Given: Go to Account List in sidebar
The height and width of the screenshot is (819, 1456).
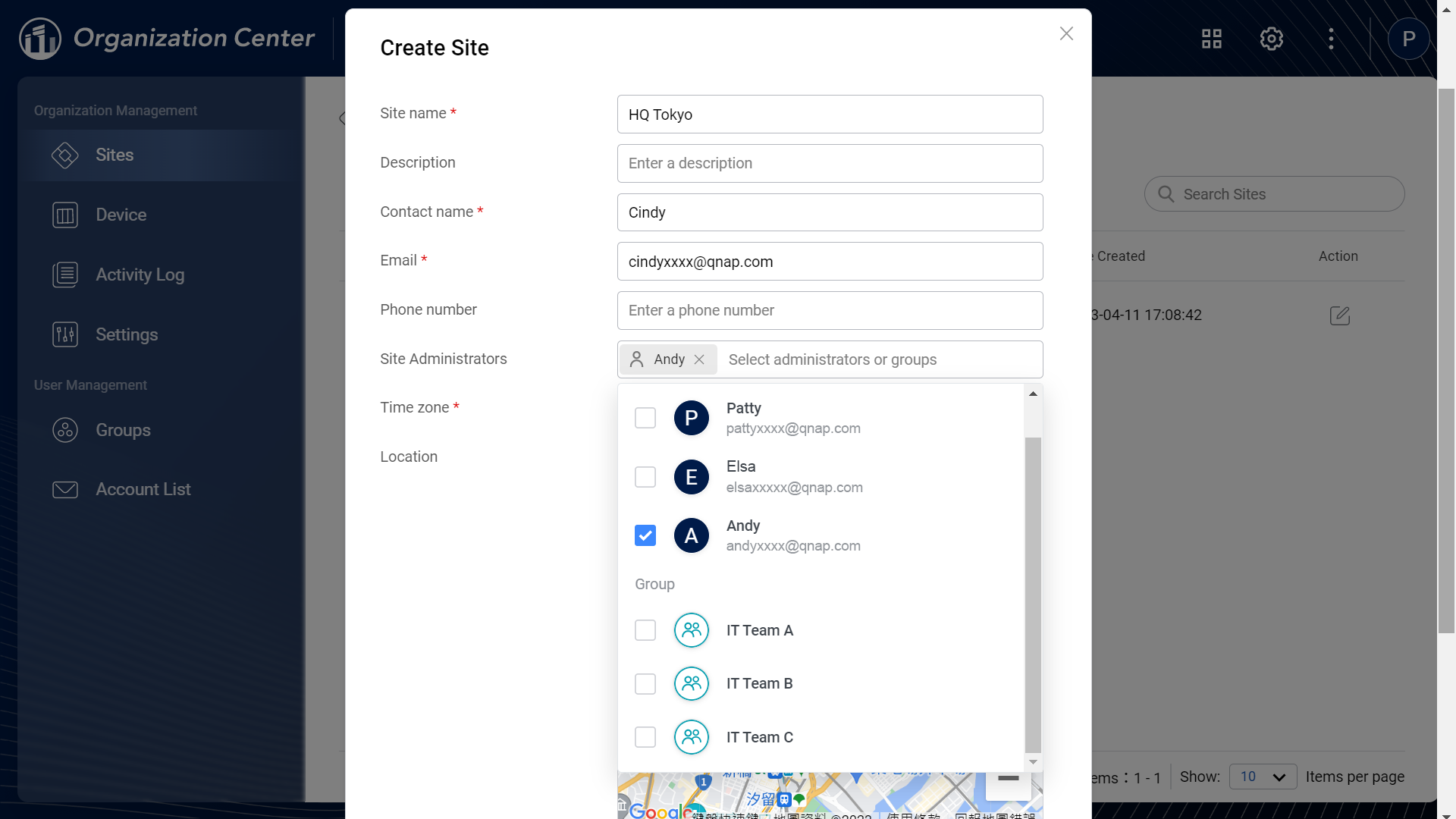Looking at the screenshot, I should 143,489.
